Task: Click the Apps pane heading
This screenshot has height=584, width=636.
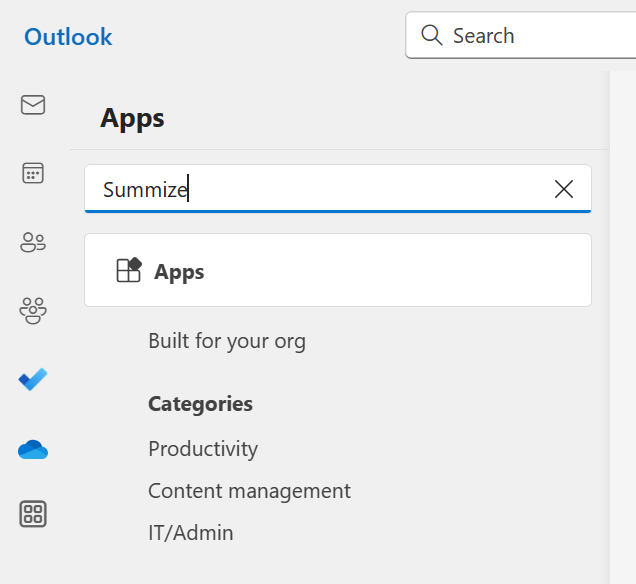Action: point(132,118)
